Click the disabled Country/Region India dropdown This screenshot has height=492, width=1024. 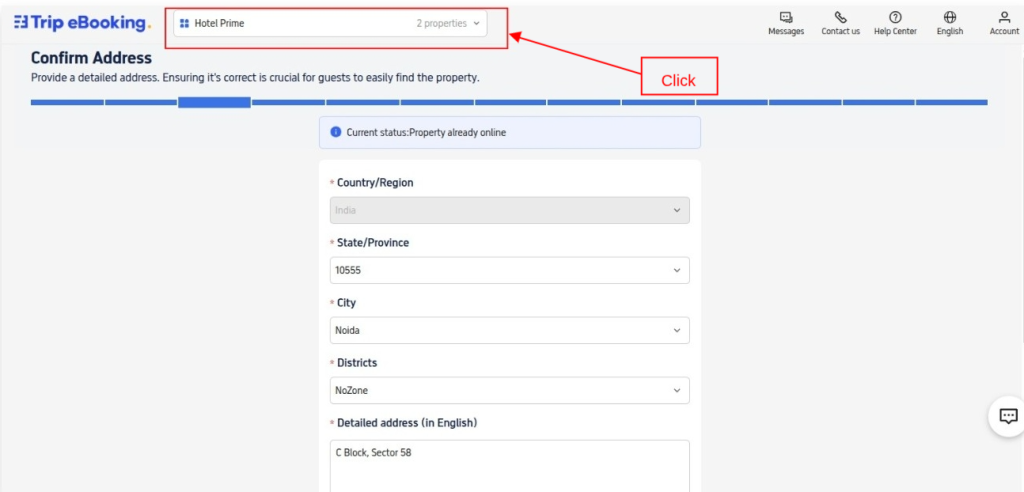(509, 210)
